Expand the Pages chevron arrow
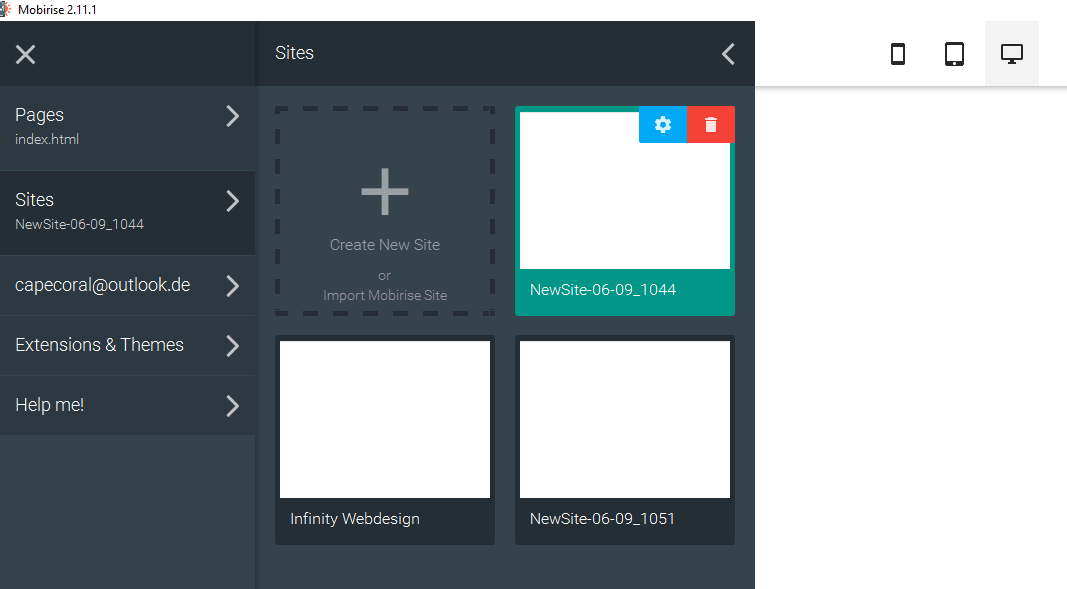Viewport: 1067px width, 589px height. click(x=232, y=116)
